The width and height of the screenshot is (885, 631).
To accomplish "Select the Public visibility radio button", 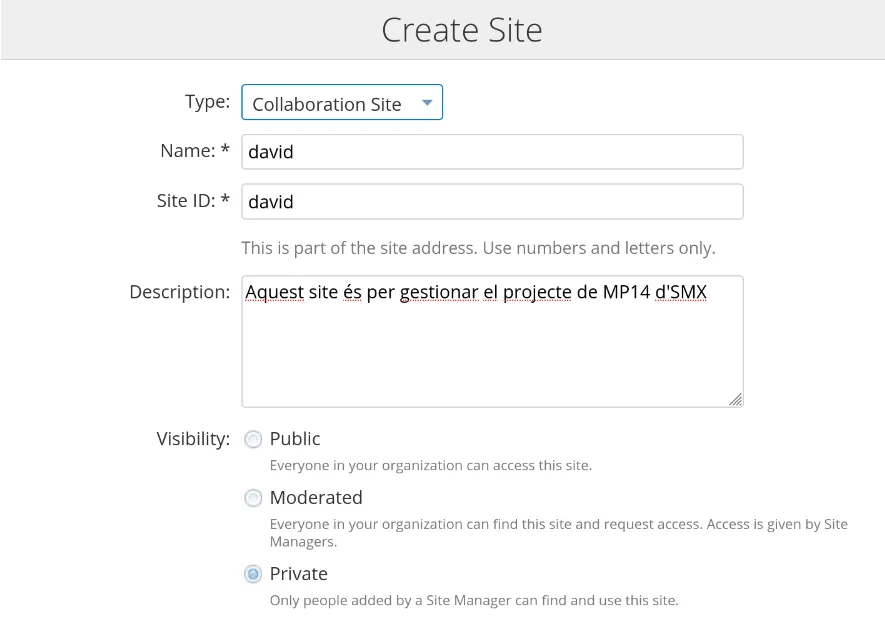I will [253, 439].
